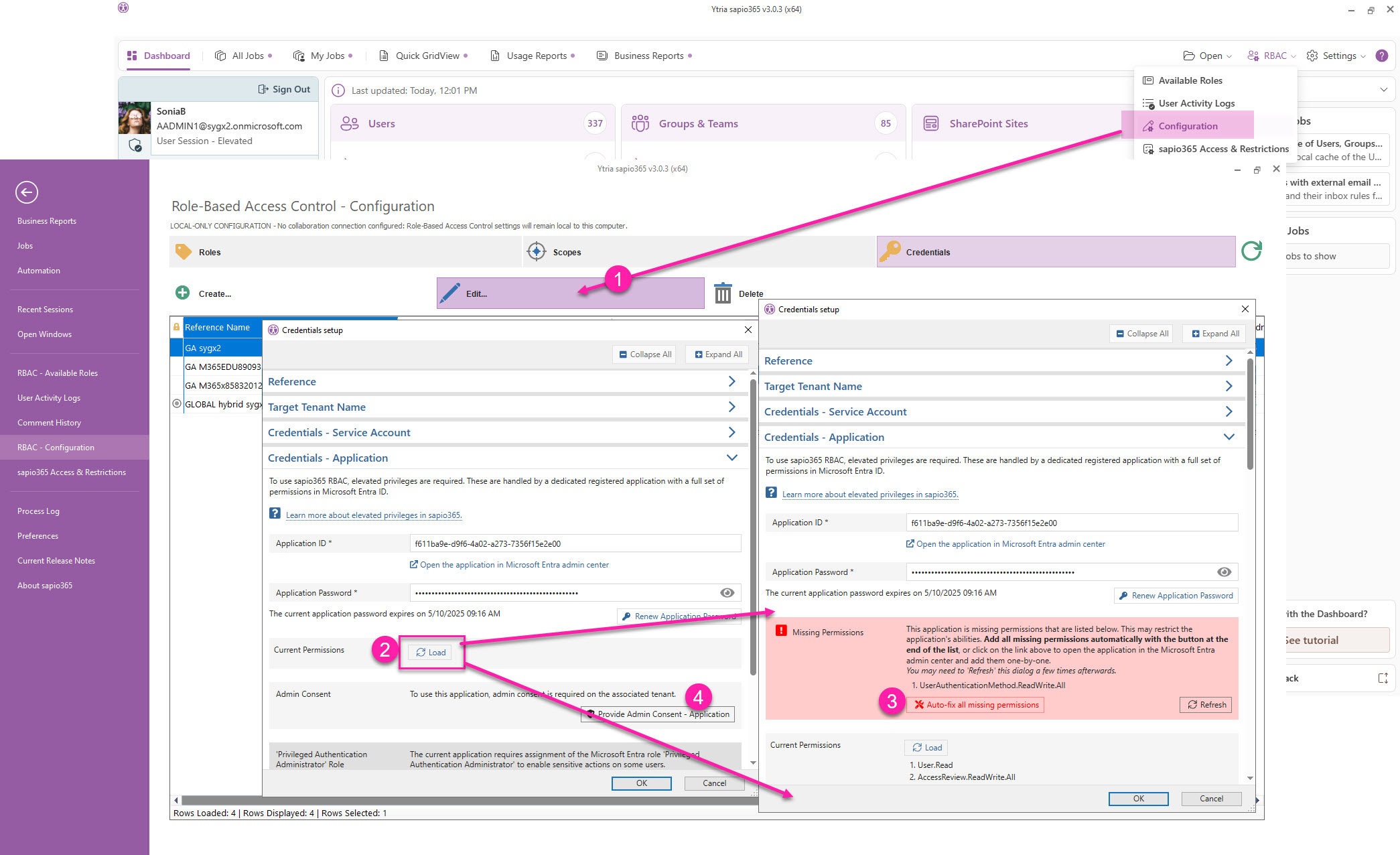Click Auto-fix all missing permissions

click(975, 704)
